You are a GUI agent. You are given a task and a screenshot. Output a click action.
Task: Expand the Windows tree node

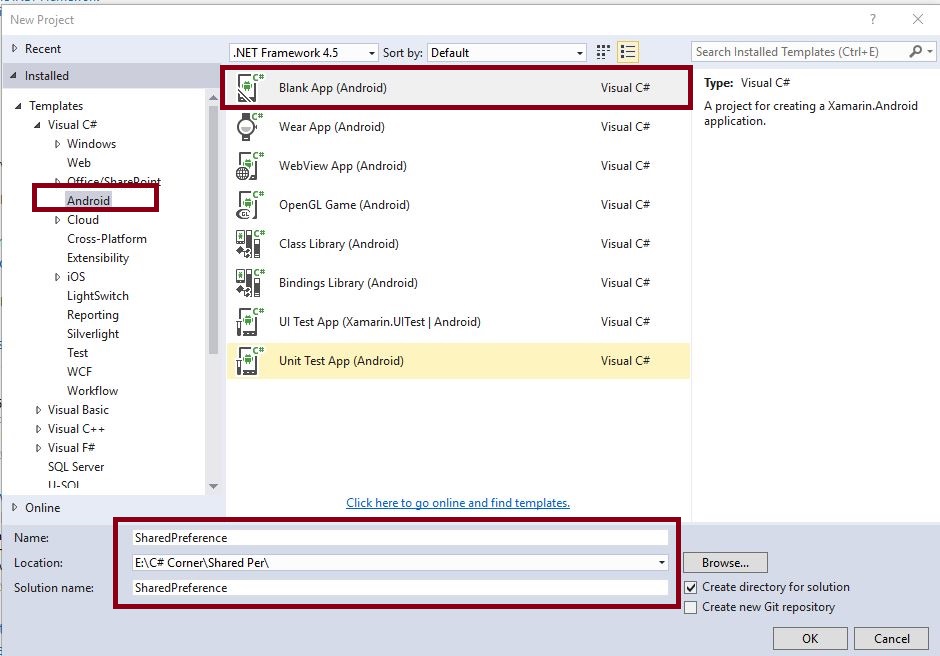click(58, 144)
